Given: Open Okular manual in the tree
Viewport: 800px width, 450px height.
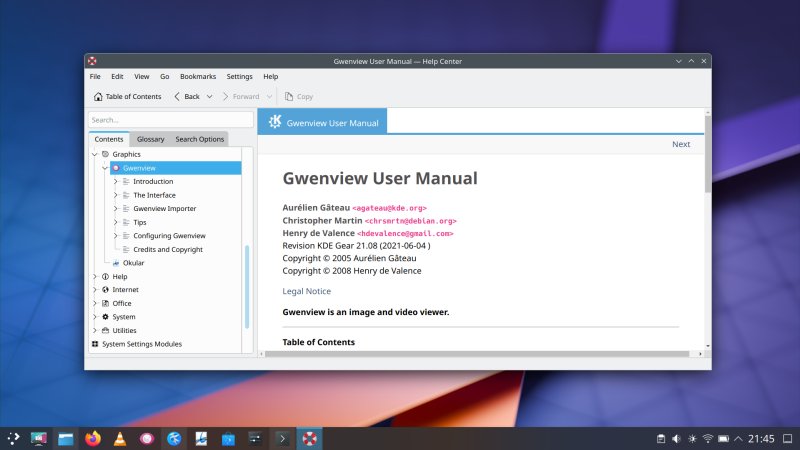Looking at the screenshot, I should (x=133, y=263).
